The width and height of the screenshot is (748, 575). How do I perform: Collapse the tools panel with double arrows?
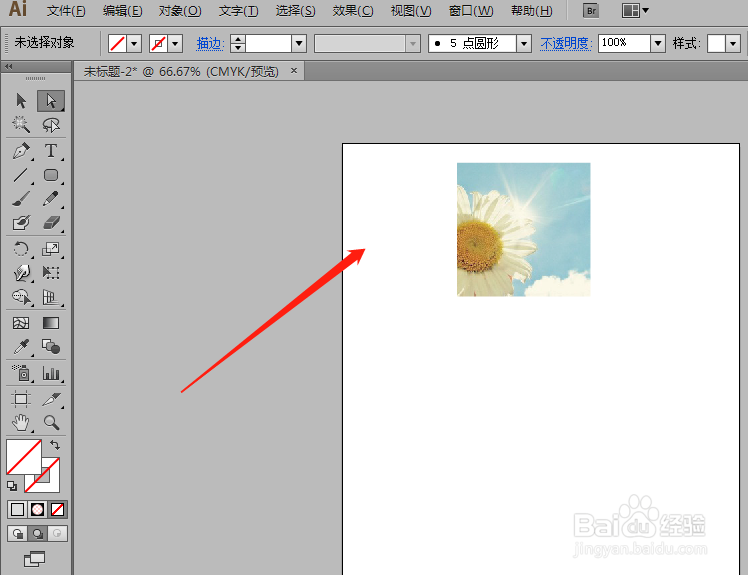pyautogui.click(x=8, y=66)
